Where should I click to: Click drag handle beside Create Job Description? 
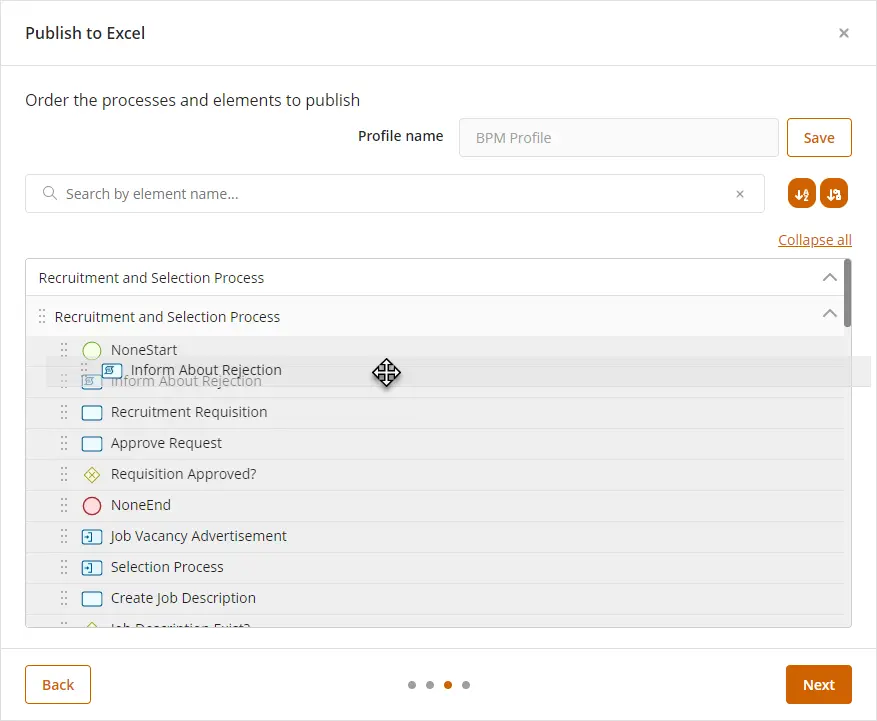(64, 599)
